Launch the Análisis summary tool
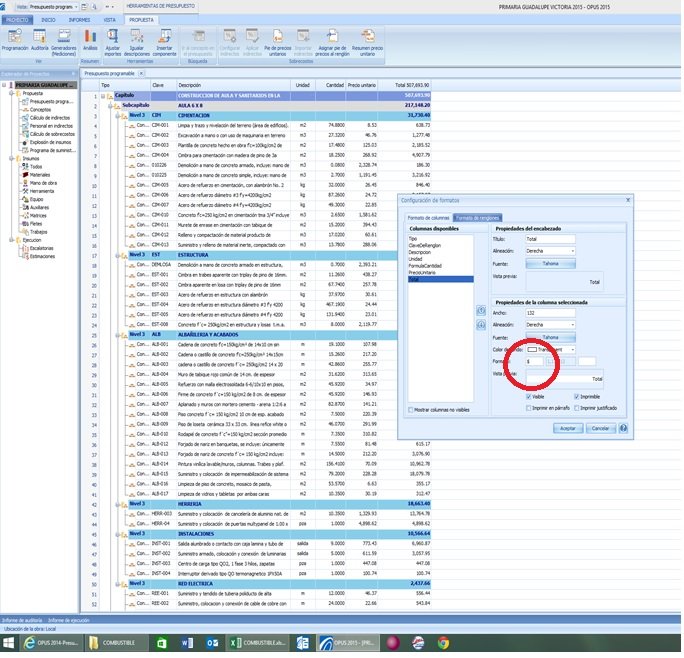The height and width of the screenshot is (658, 684). (90, 39)
